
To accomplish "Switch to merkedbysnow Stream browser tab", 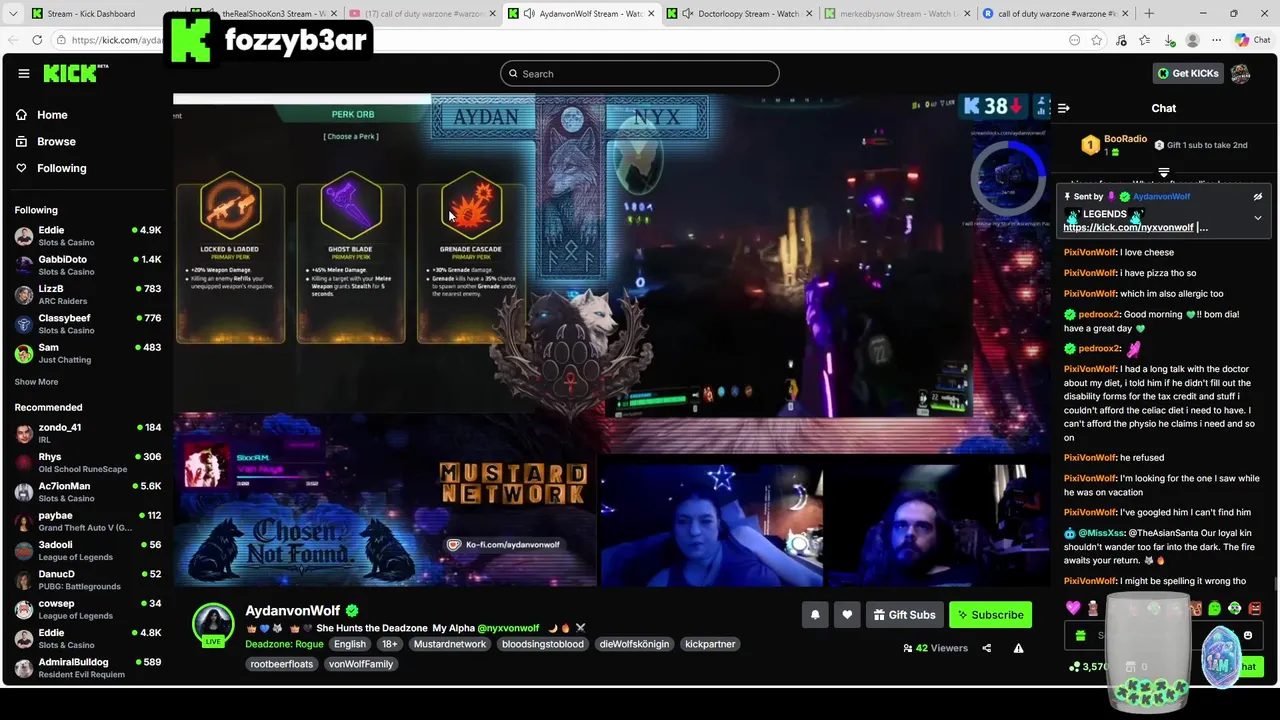I will [x=898, y=14].
